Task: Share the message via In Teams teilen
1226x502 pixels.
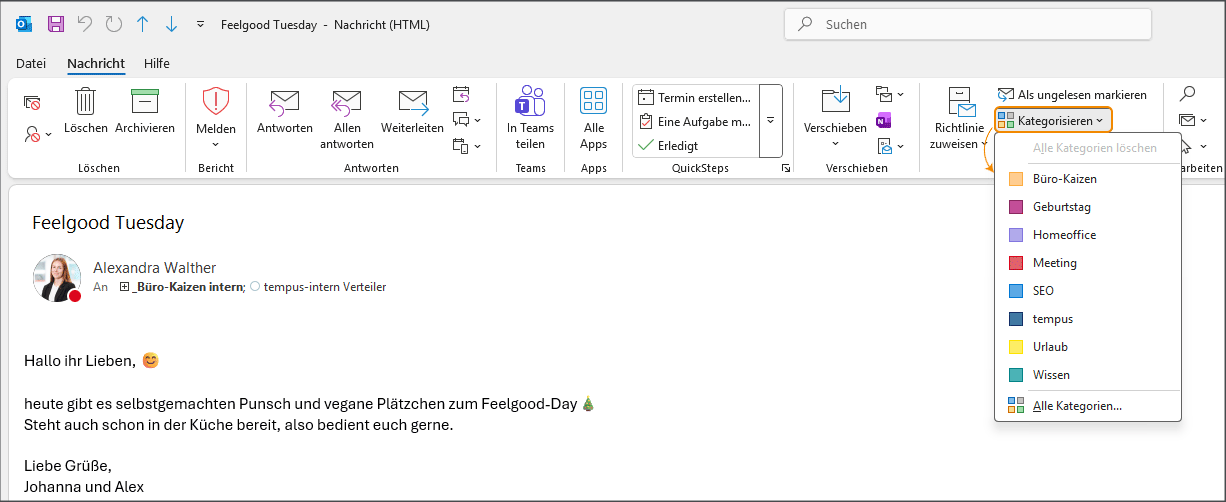Action: [x=530, y=103]
